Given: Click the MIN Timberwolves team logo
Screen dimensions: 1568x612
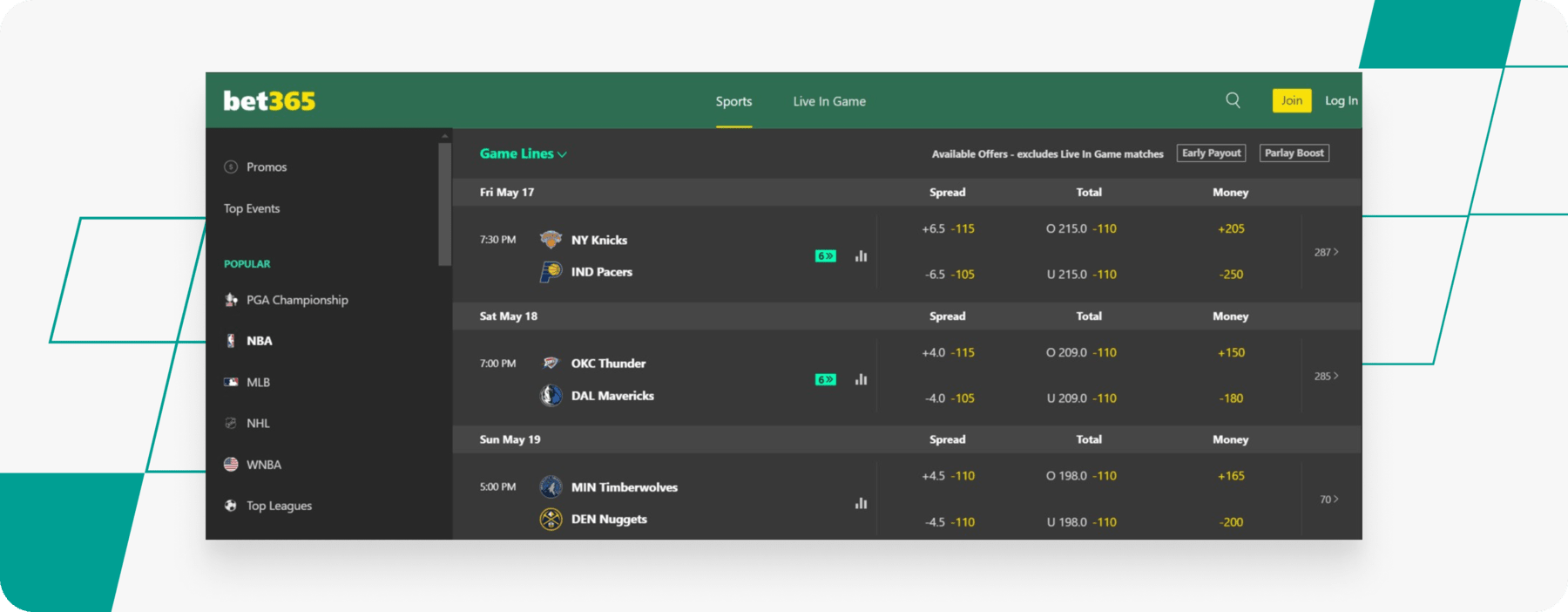Looking at the screenshot, I should coord(551,486).
